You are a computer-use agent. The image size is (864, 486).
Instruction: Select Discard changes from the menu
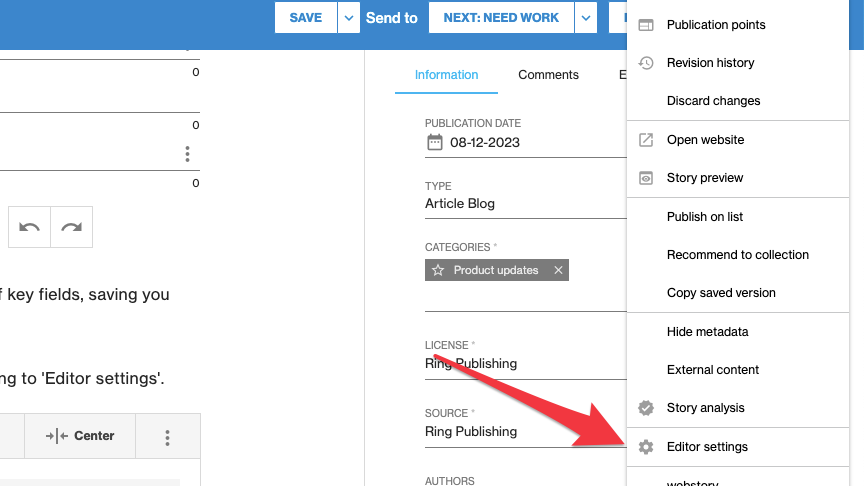tap(713, 101)
